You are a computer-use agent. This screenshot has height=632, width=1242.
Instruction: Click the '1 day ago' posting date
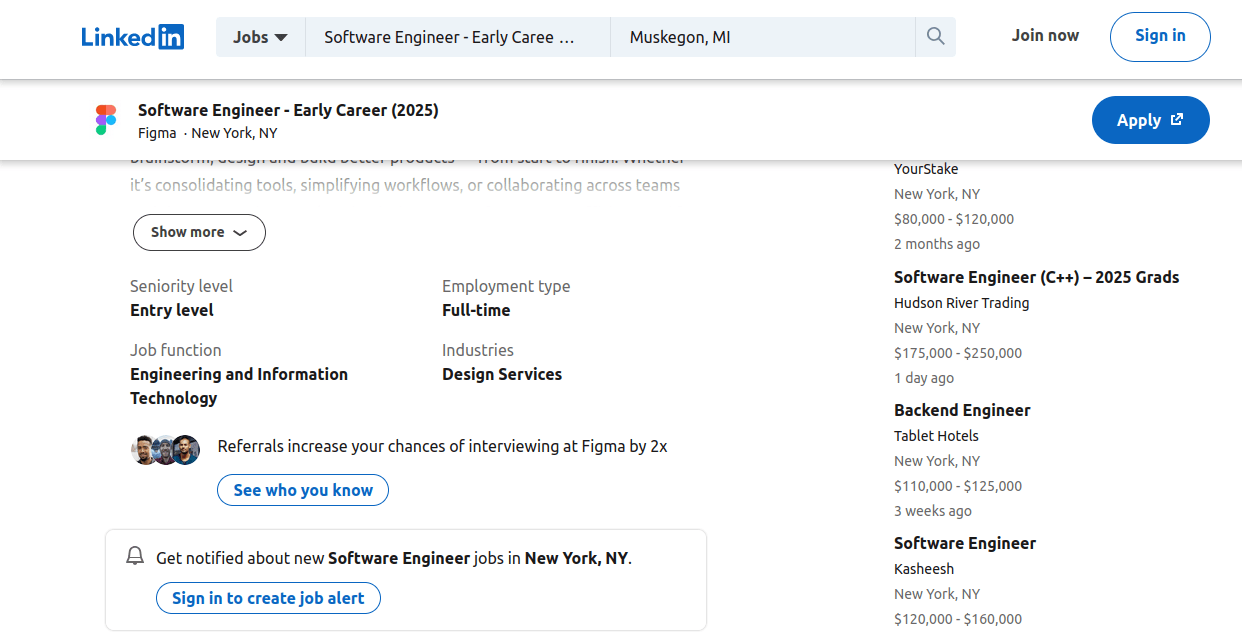point(924,378)
